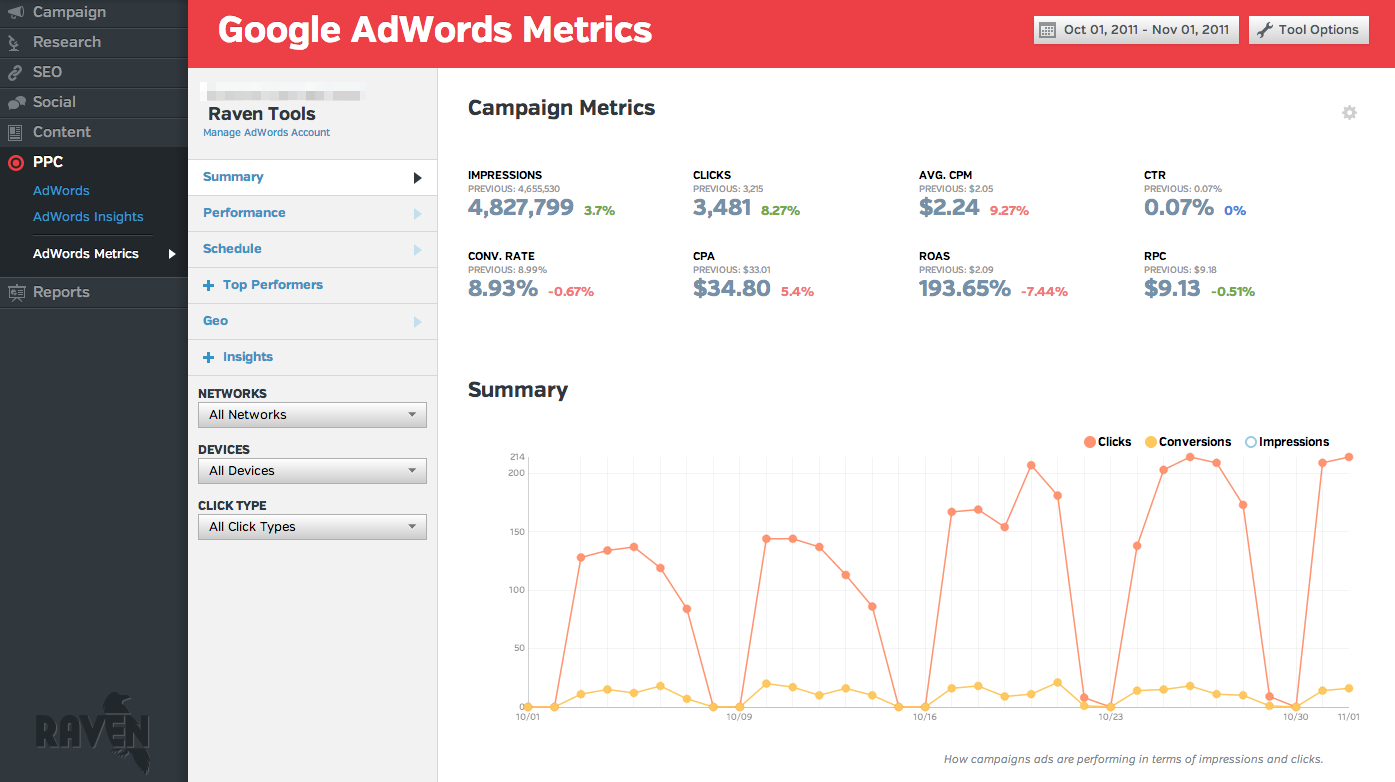Click the red PPC target icon
The height and width of the screenshot is (782, 1395).
click(x=15, y=162)
